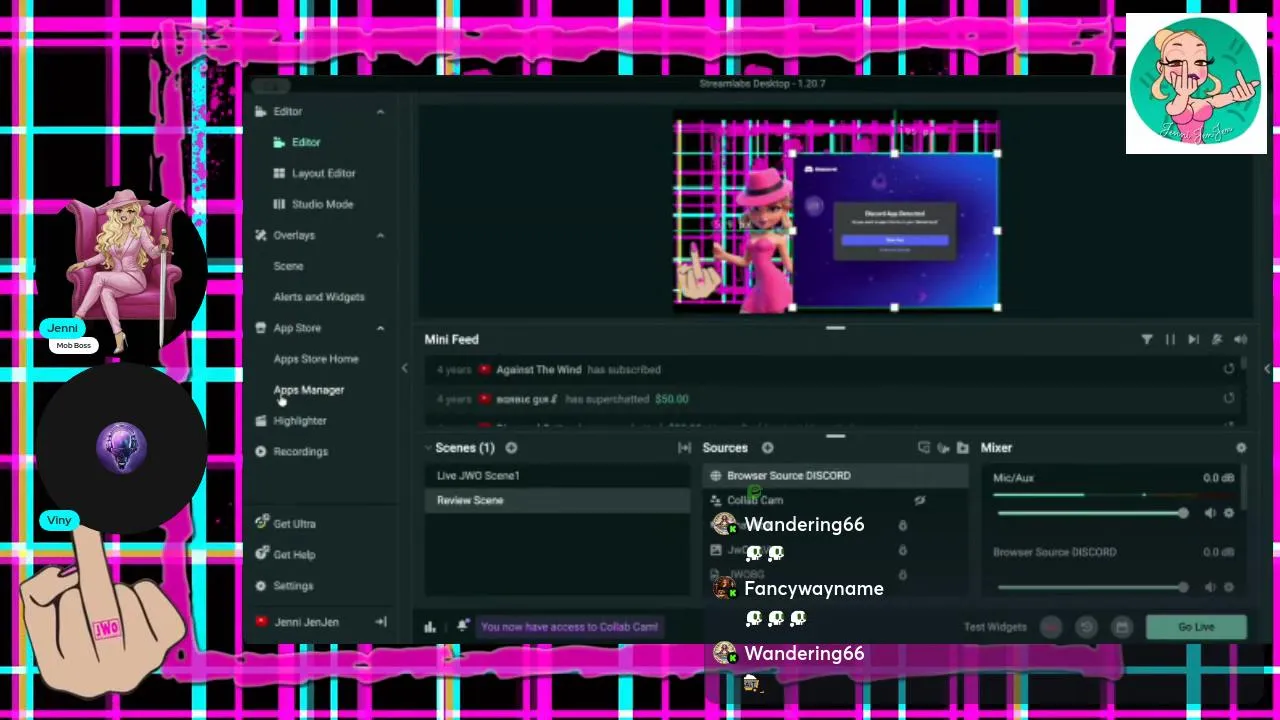Click Get Ultra in the sidebar
The height and width of the screenshot is (720, 1280).
click(285, 524)
